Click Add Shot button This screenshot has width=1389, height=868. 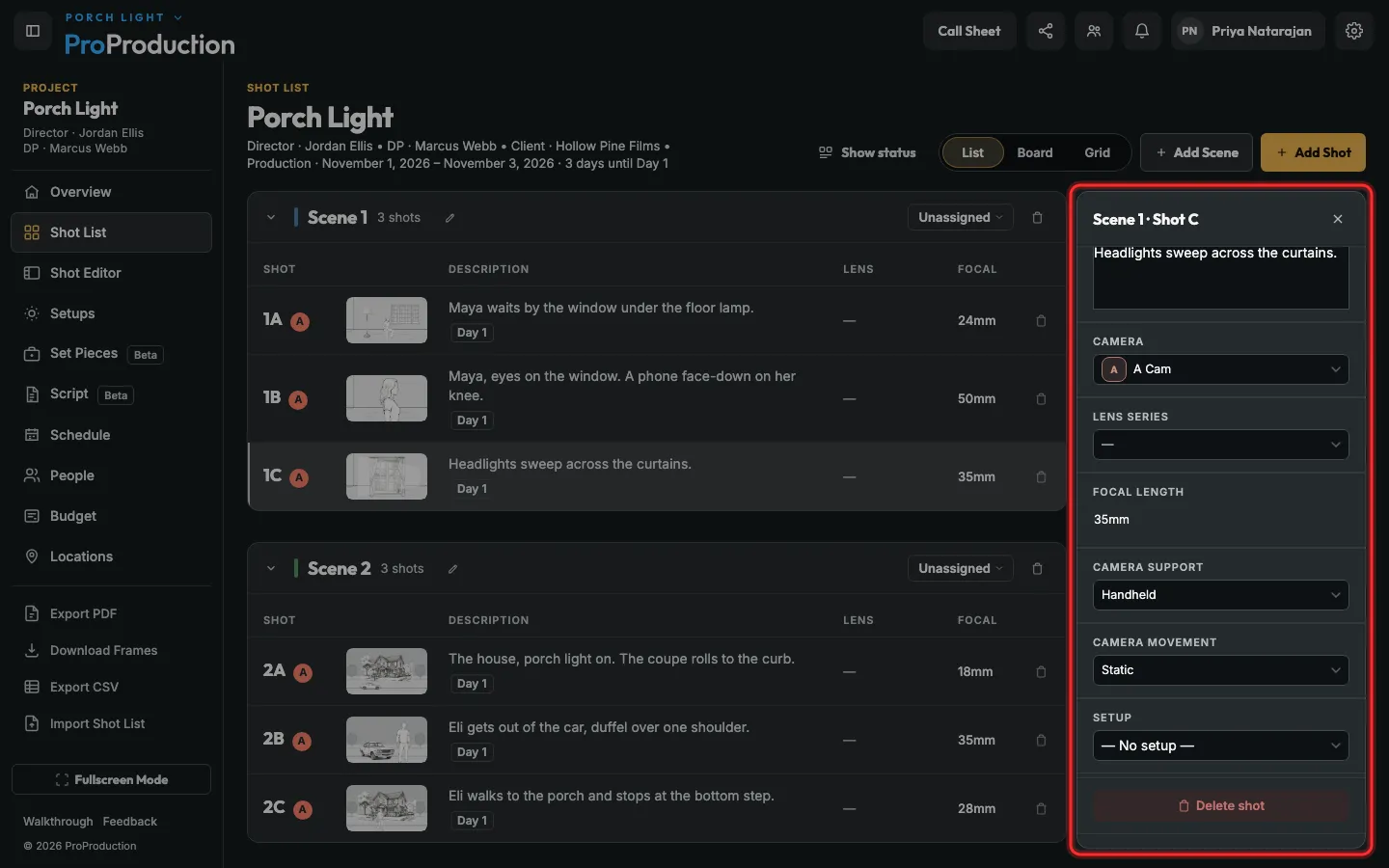(1313, 152)
